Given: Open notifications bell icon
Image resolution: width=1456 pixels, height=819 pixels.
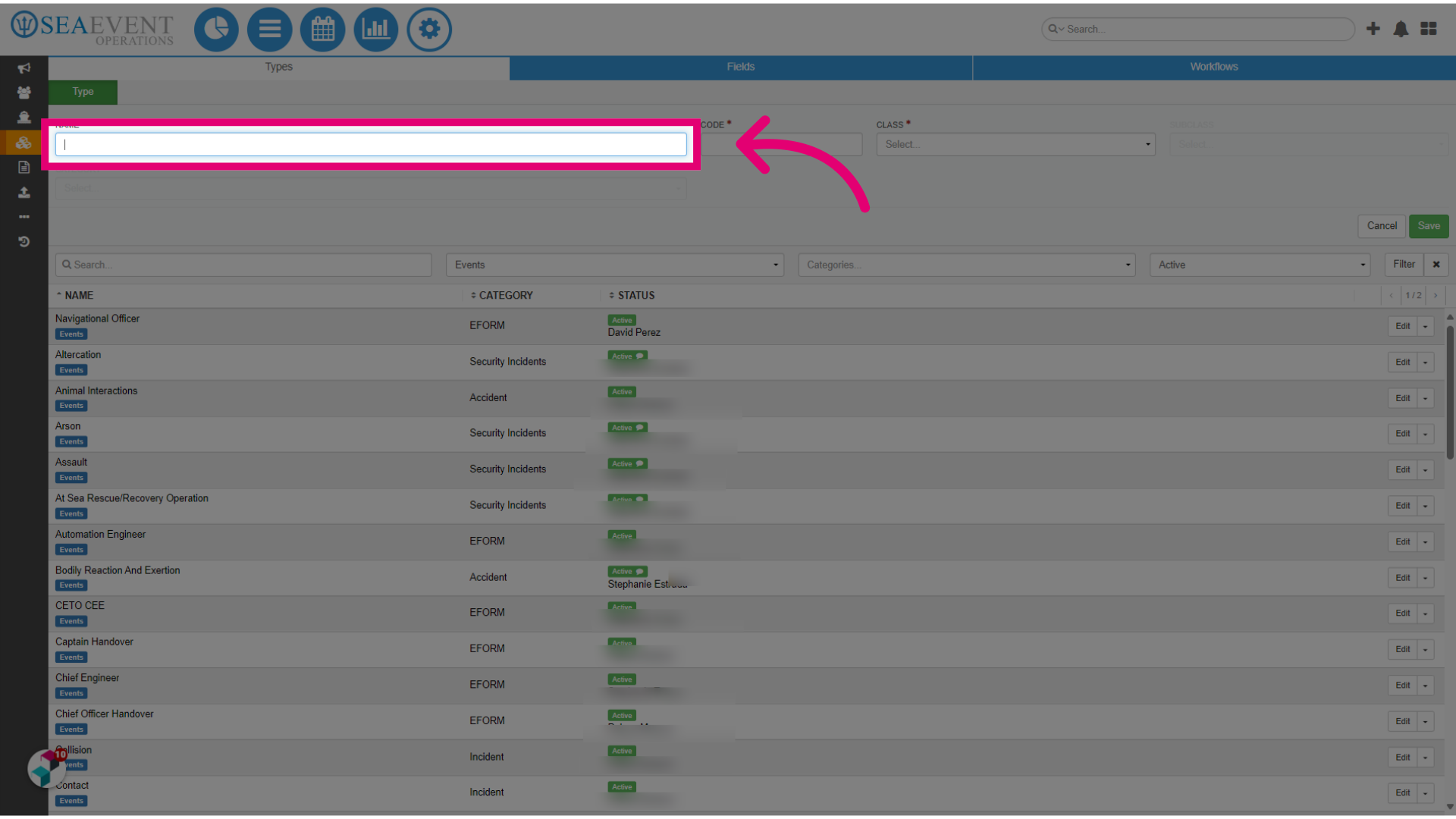Looking at the screenshot, I should [x=1401, y=29].
